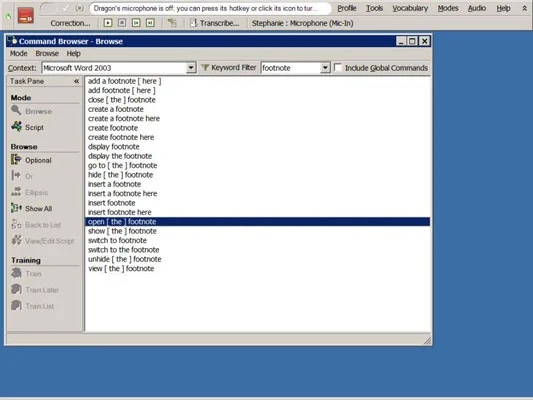
Task: Select the "insert footnote here" command
Action: click(120, 212)
